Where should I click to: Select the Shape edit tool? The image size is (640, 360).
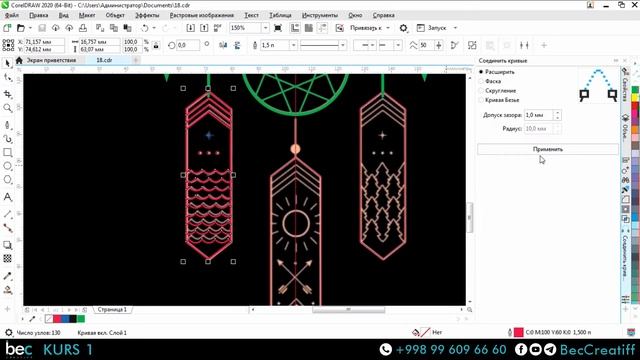click(7, 78)
